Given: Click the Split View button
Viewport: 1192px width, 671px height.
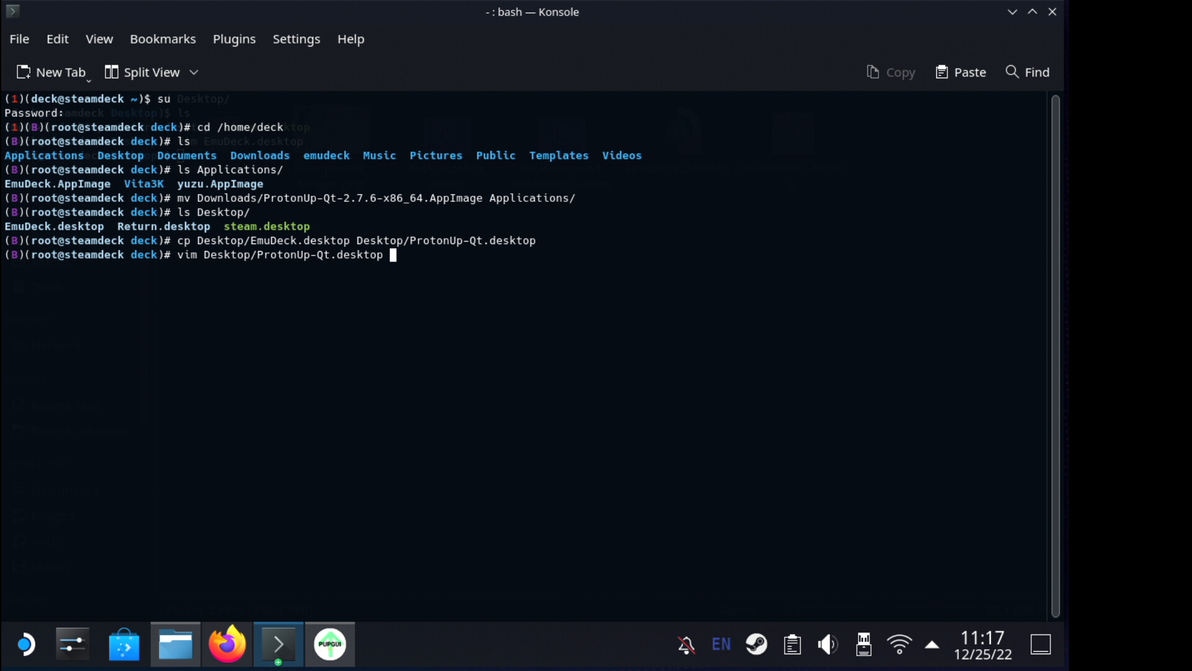Looking at the screenshot, I should point(142,72).
